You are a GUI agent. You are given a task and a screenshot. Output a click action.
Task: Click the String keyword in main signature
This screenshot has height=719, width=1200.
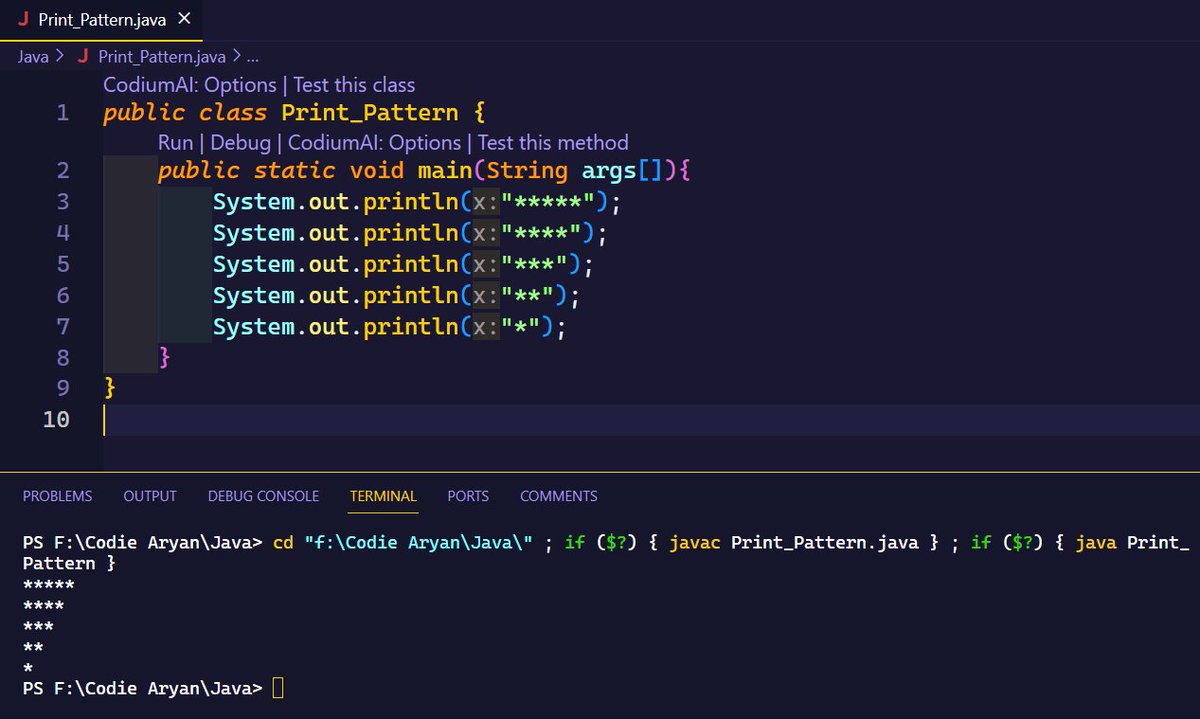tap(527, 171)
